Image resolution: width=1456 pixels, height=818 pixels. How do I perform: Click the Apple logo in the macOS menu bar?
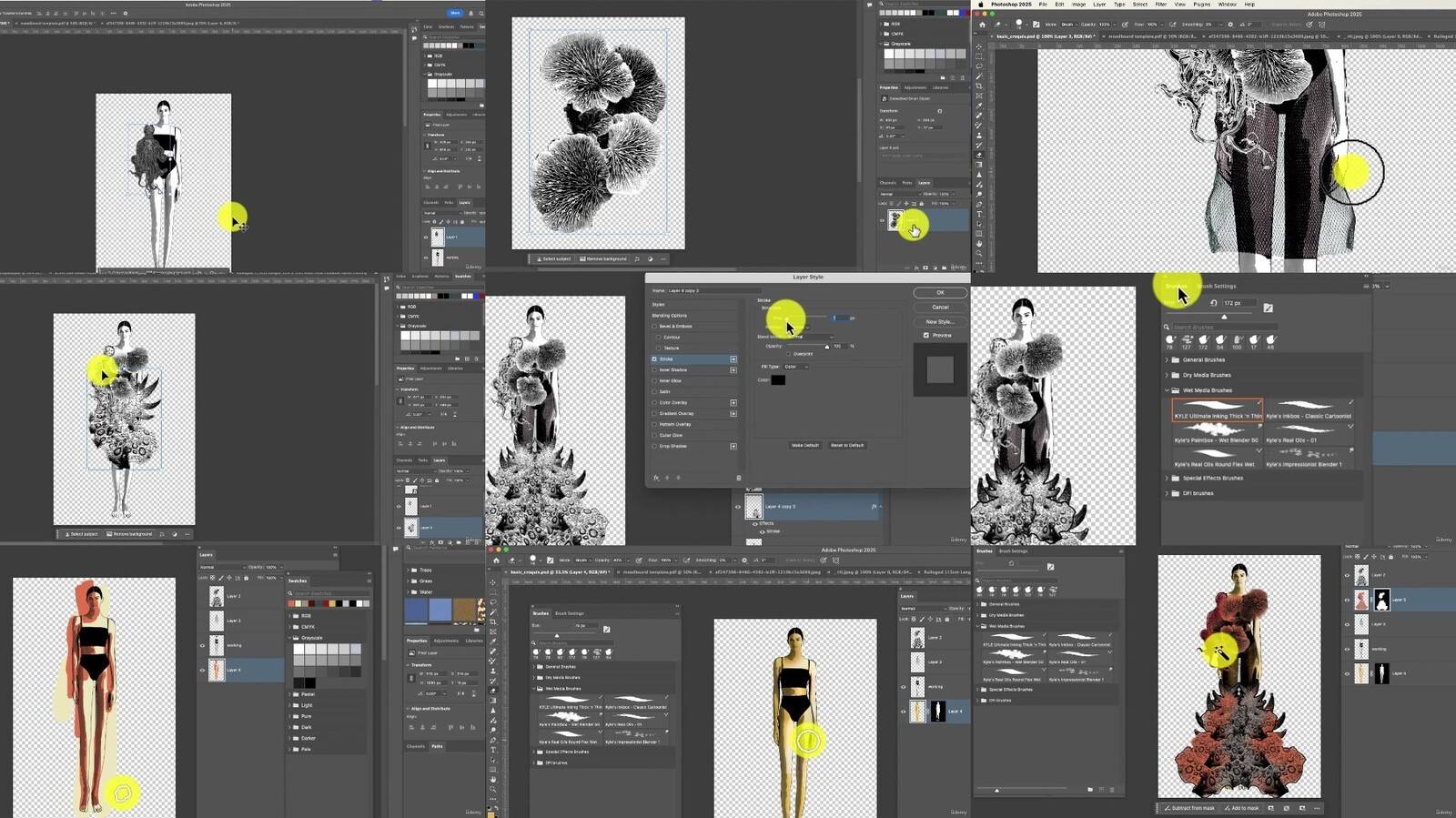(980, 5)
